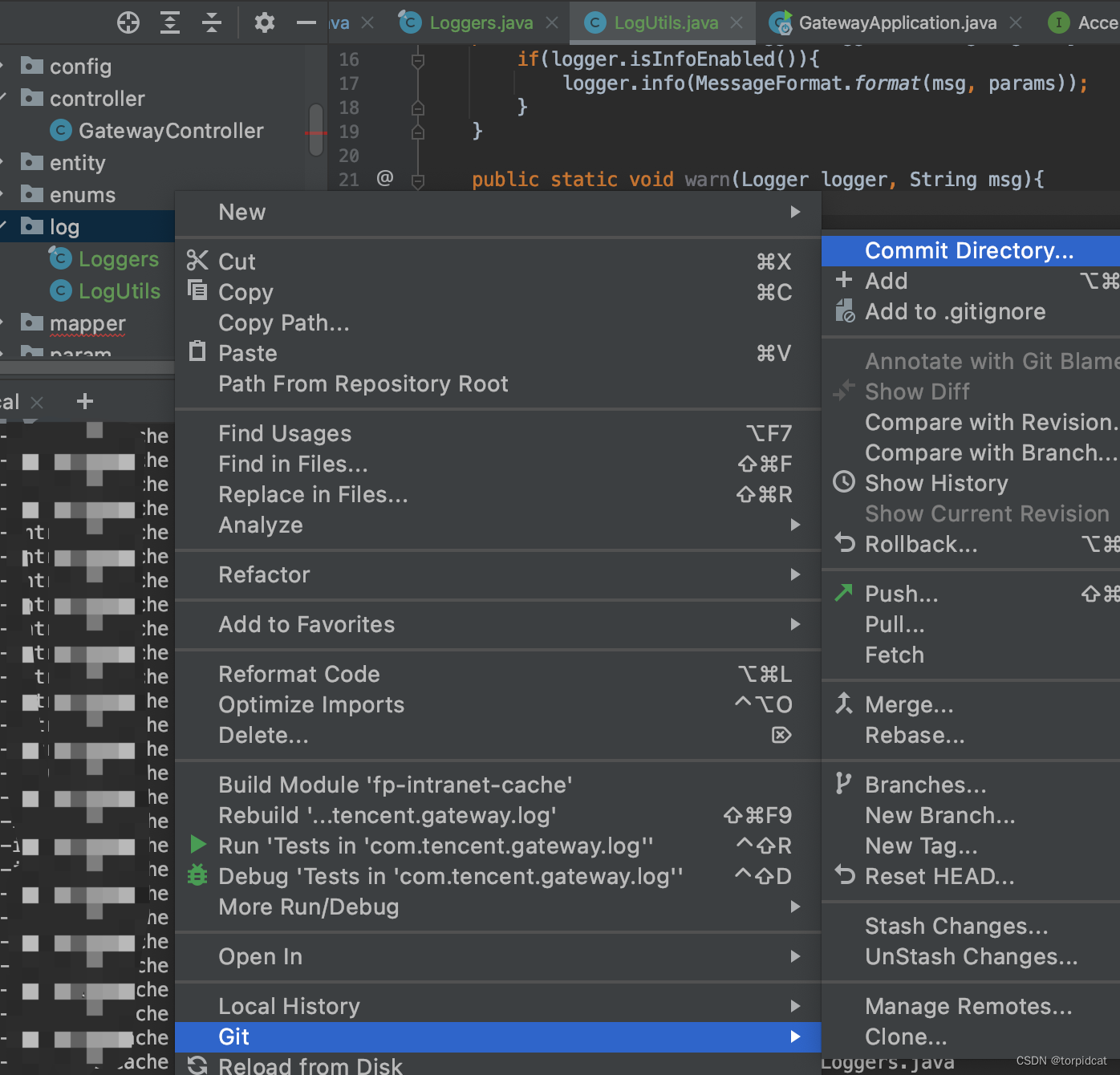Click the clock icon beside Show History
1120x1075 pixels.
coord(844,482)
